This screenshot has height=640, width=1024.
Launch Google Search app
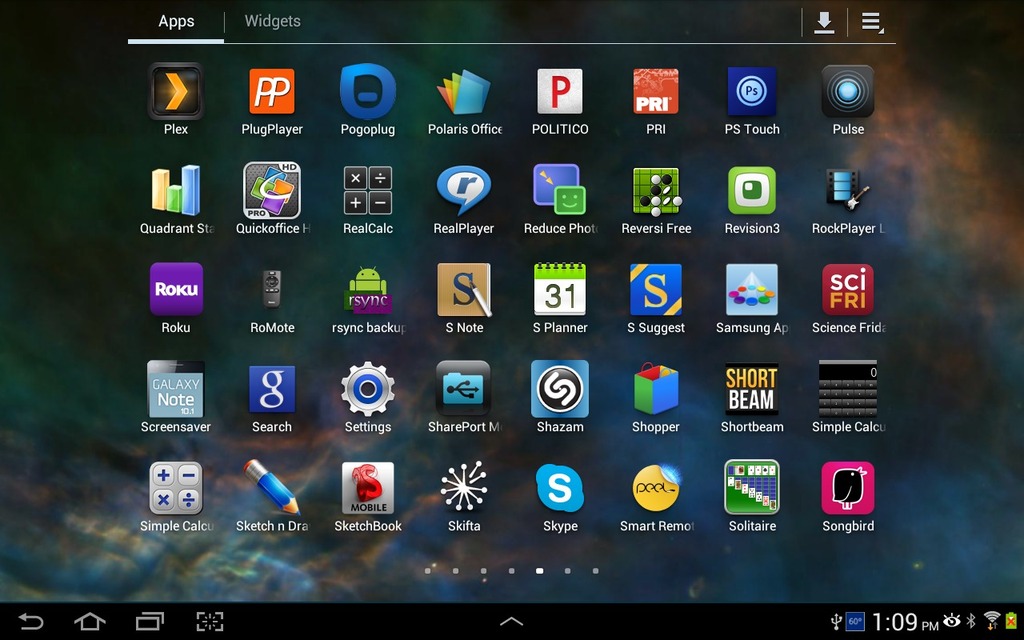[x=272, y=389]
